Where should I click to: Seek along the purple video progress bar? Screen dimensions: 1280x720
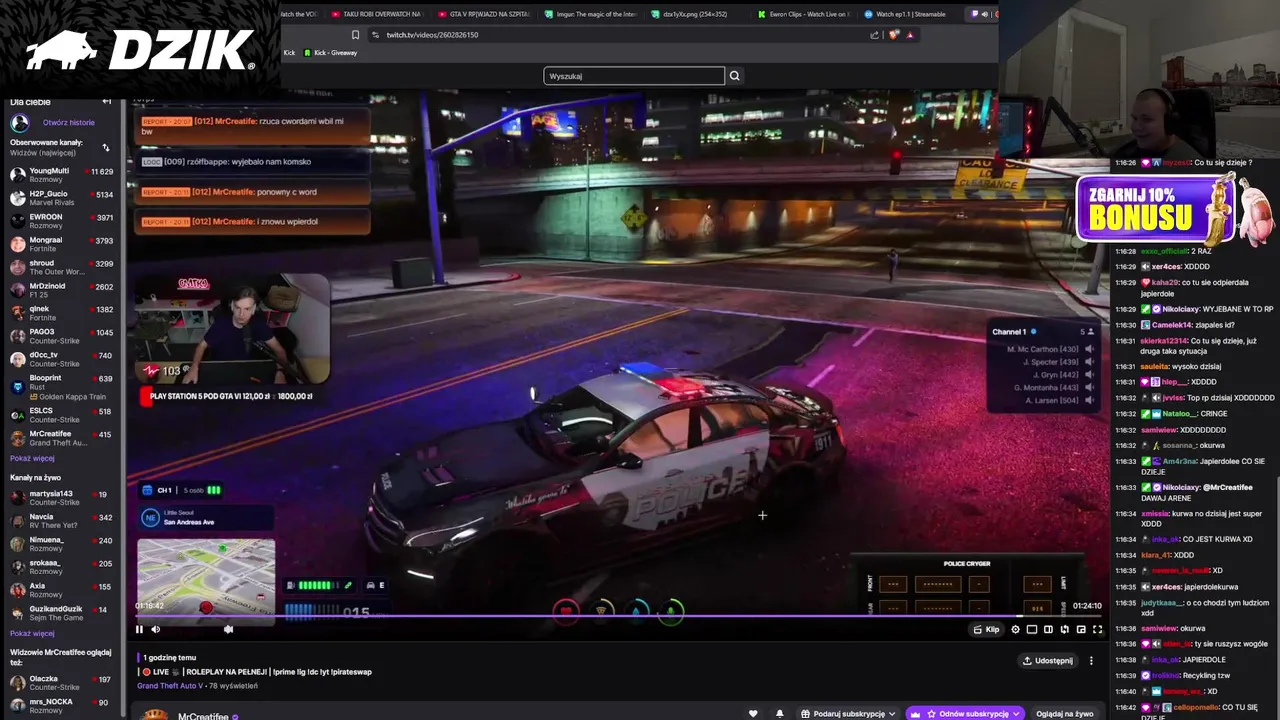(x=618, y=616)
